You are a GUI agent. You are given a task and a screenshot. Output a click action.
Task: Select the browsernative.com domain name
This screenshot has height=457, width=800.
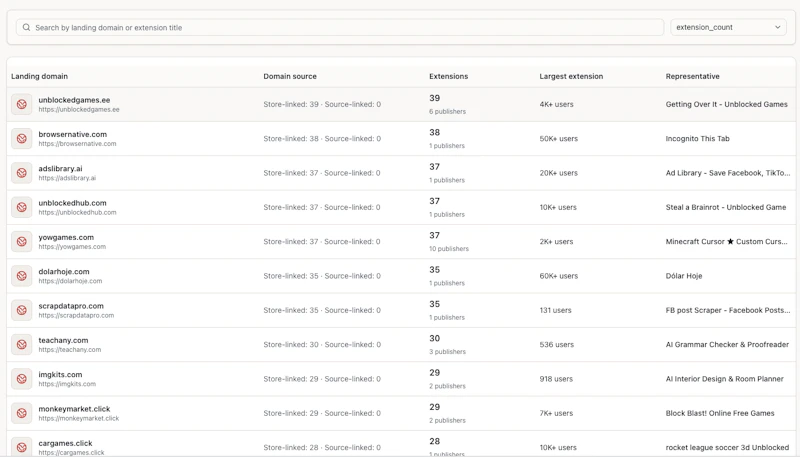tap(72, 135)
